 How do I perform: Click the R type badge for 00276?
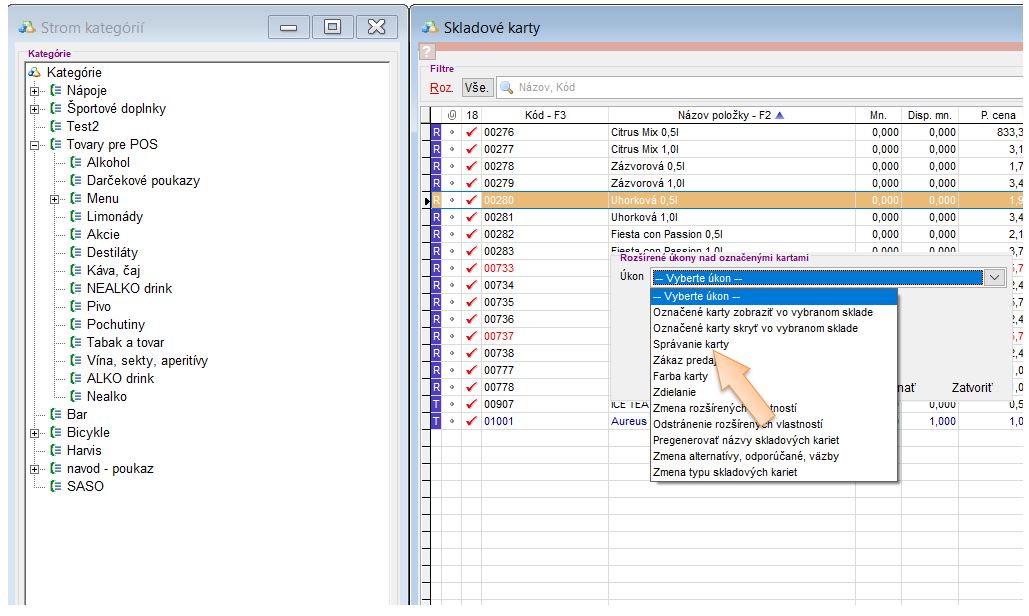click(x=436, y=132)
